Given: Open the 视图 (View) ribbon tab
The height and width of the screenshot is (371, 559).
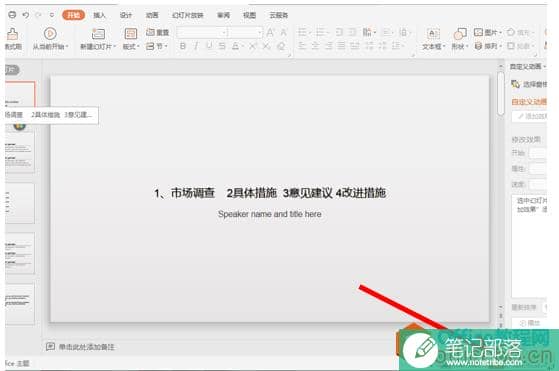Looking at the screenshot, I should [250, 15].
